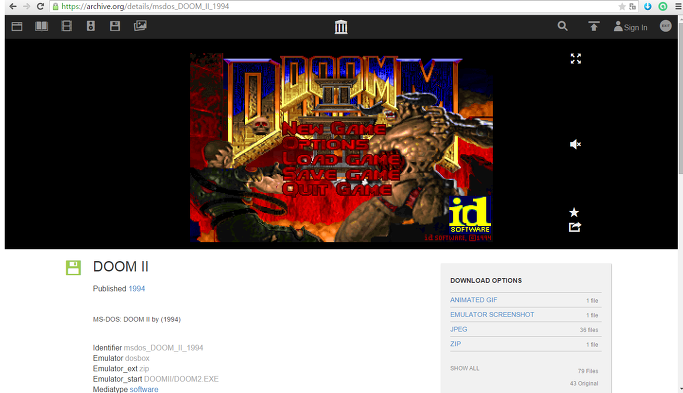Click EMULATOR SCREENSHOT download option
683x393 pixels.
(x=492, y=315)
